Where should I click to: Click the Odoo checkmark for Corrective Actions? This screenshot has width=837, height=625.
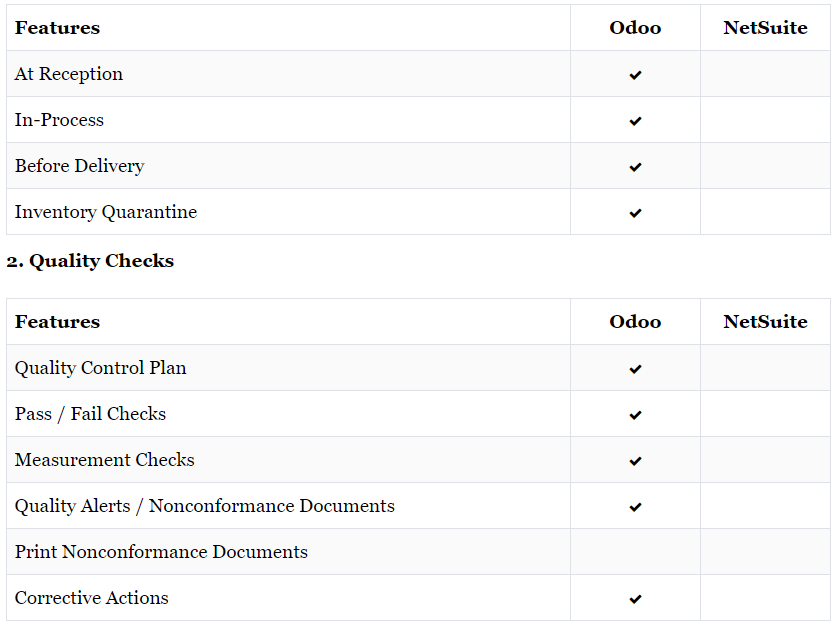click(x=635, y=599)
